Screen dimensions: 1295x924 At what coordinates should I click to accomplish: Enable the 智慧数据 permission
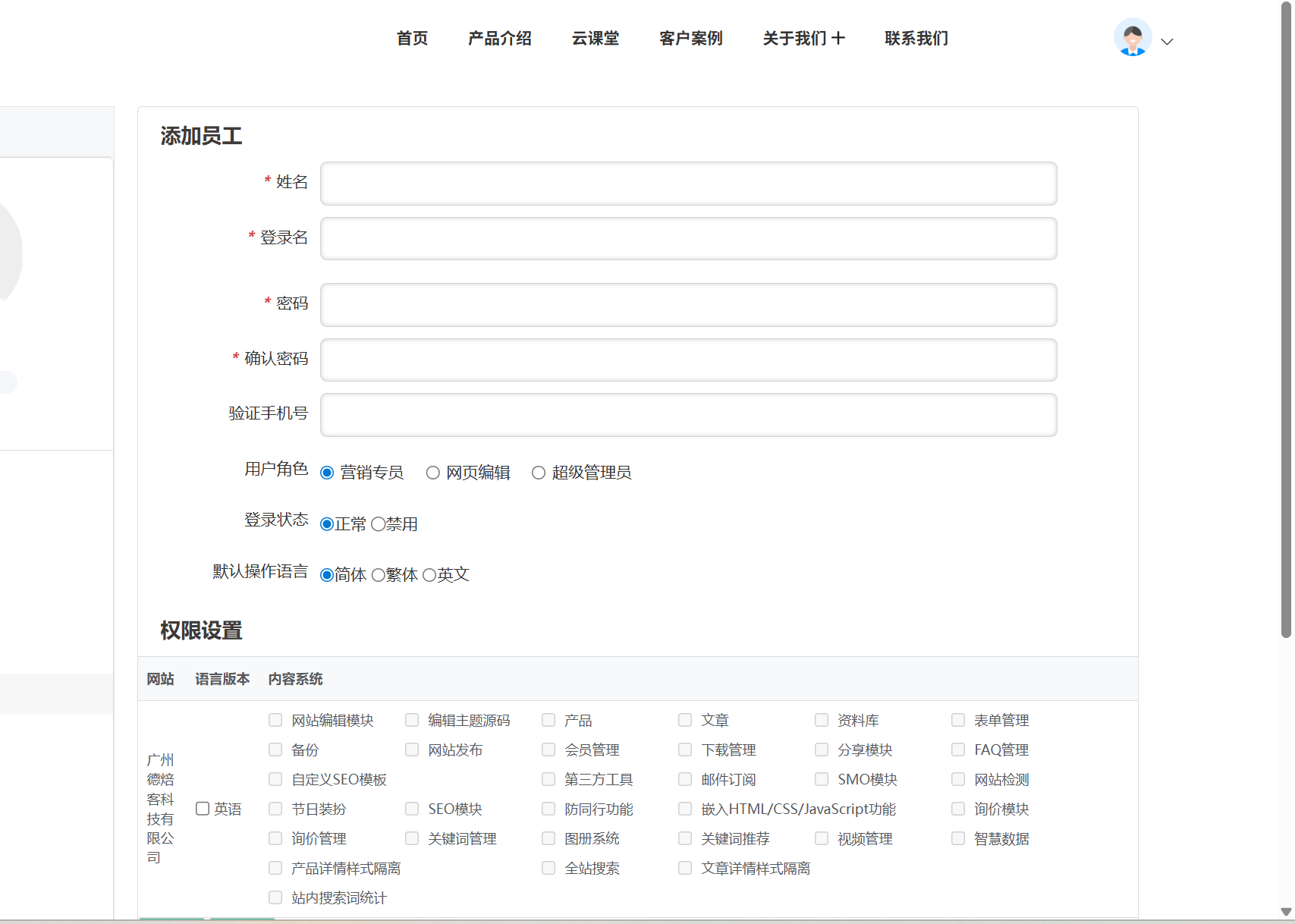click(958, 838)
